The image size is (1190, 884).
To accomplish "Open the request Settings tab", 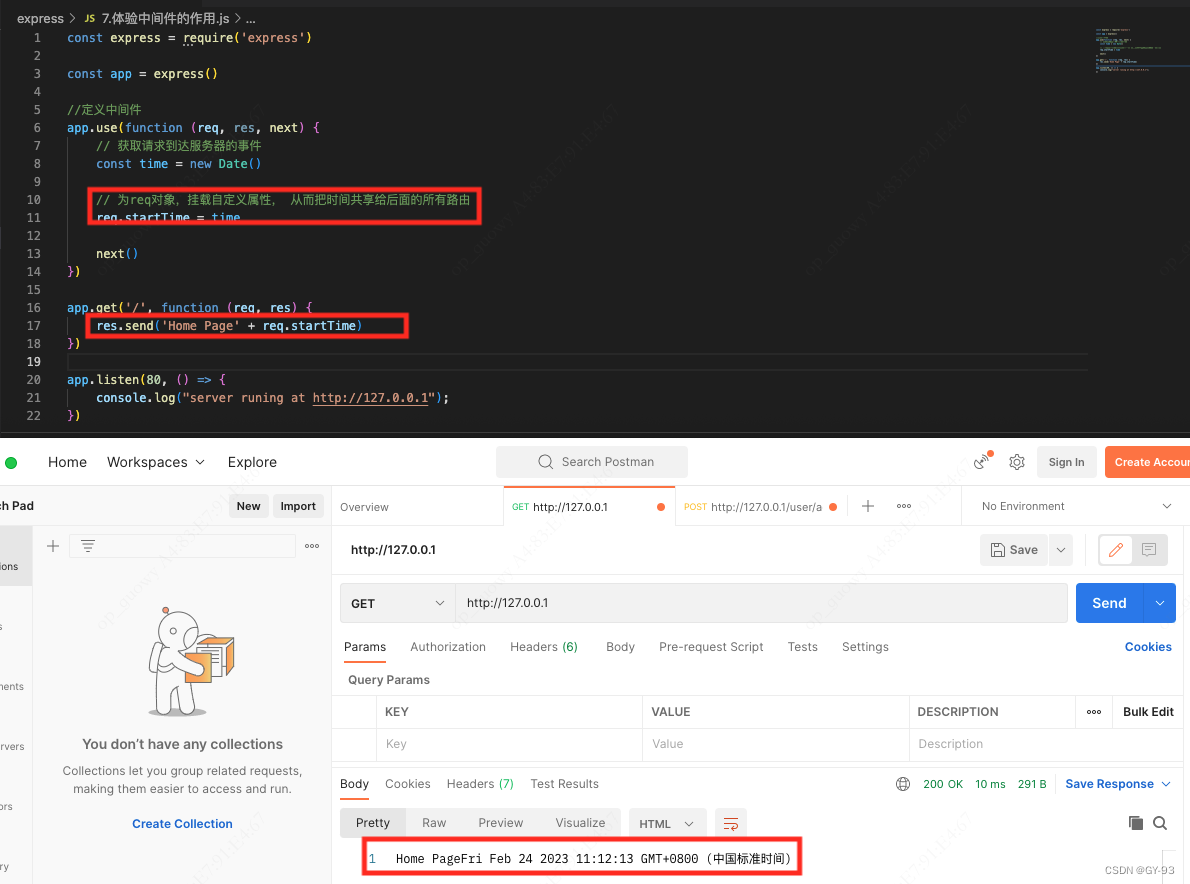I will [865, 646].
